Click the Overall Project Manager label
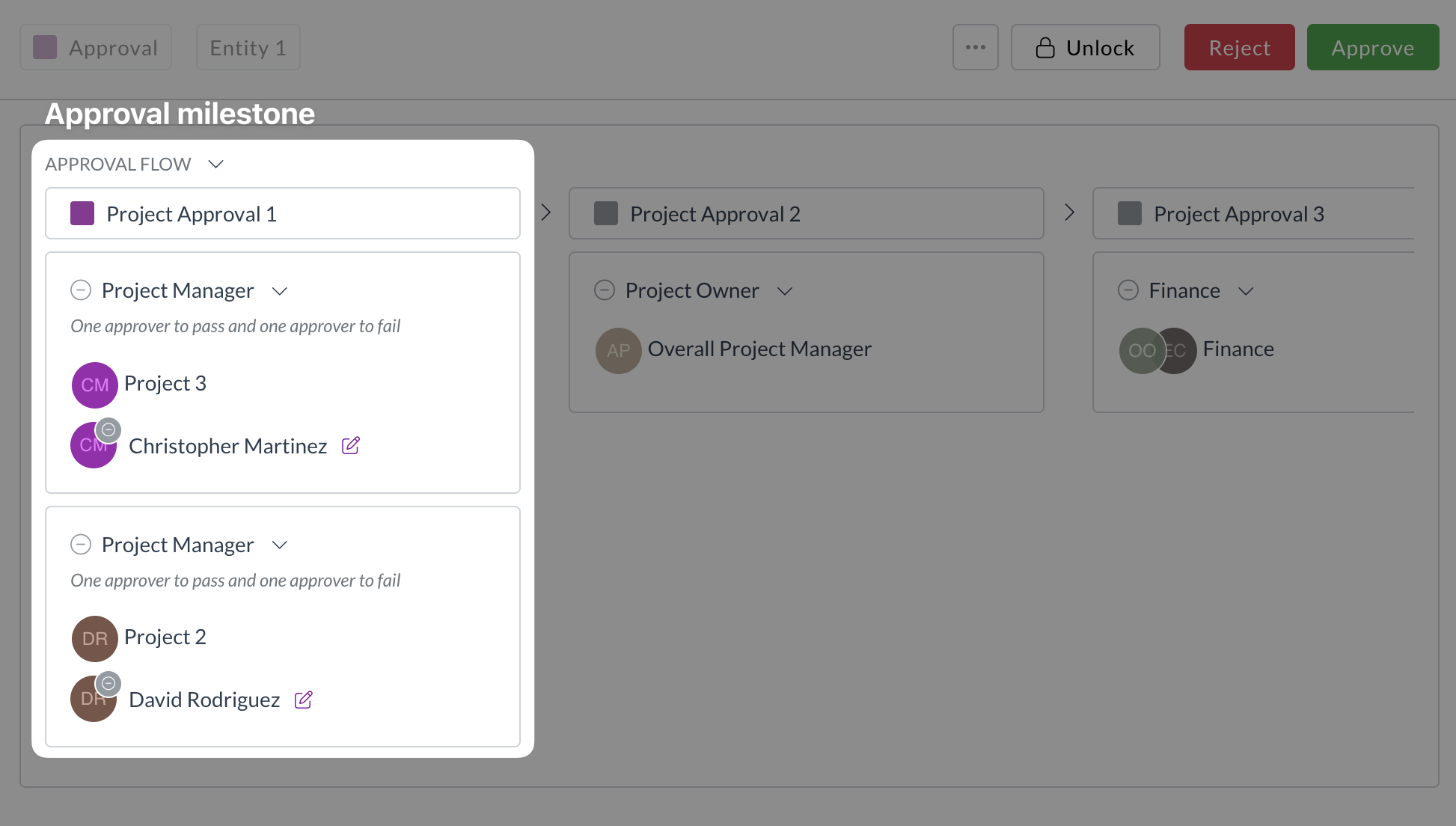 [759, 349]
